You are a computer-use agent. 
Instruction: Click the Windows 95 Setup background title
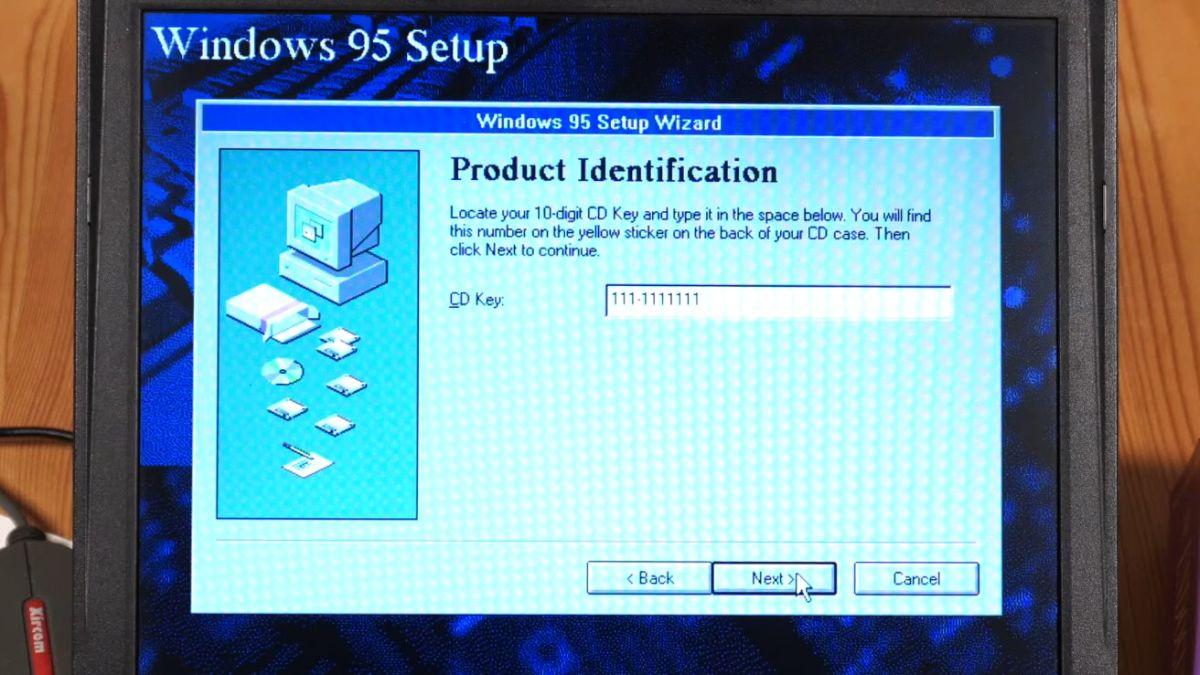coord(330,47)
